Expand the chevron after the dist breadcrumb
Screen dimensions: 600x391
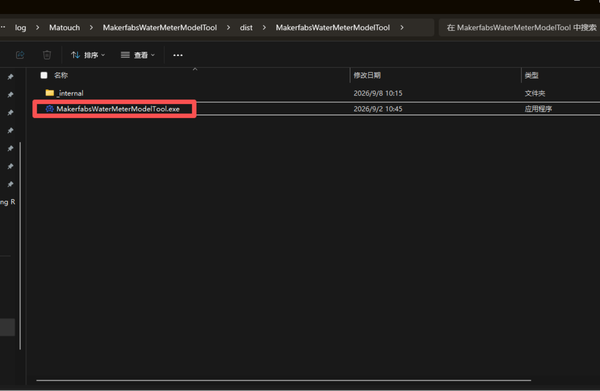[264, 28]
